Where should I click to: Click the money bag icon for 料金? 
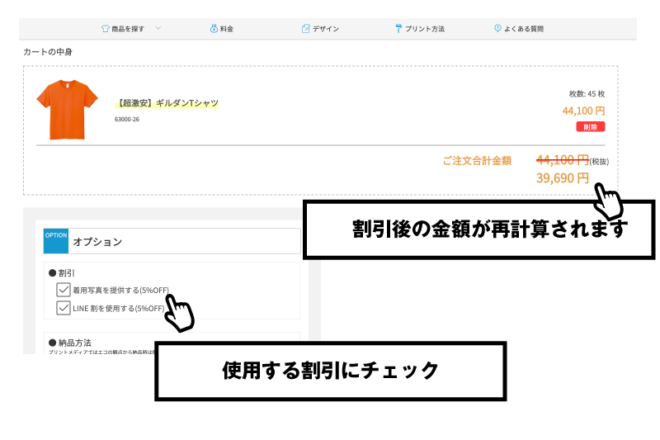214,29
